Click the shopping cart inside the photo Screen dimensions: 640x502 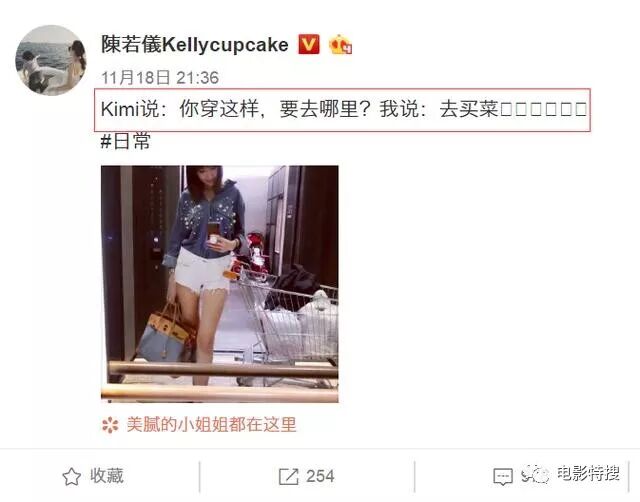289,322
